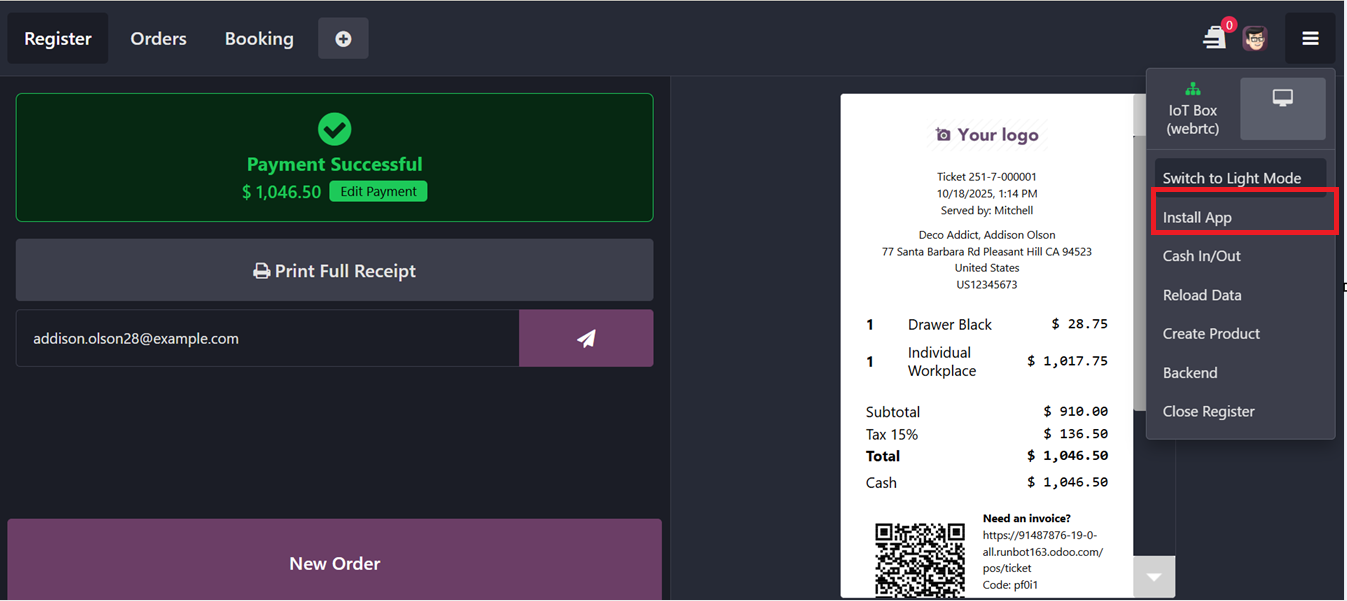
Task: Click 'Individual Workplace' line on receipt
Action: pos(987,361)
